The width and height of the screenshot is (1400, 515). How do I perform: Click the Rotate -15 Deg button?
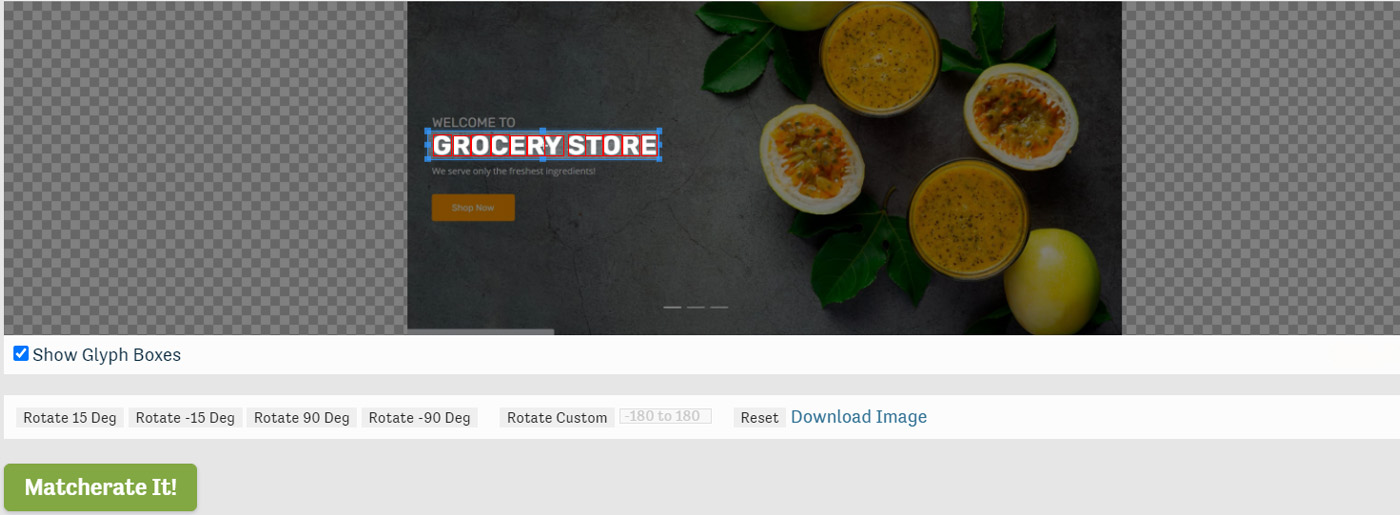(x=185, y=417)
